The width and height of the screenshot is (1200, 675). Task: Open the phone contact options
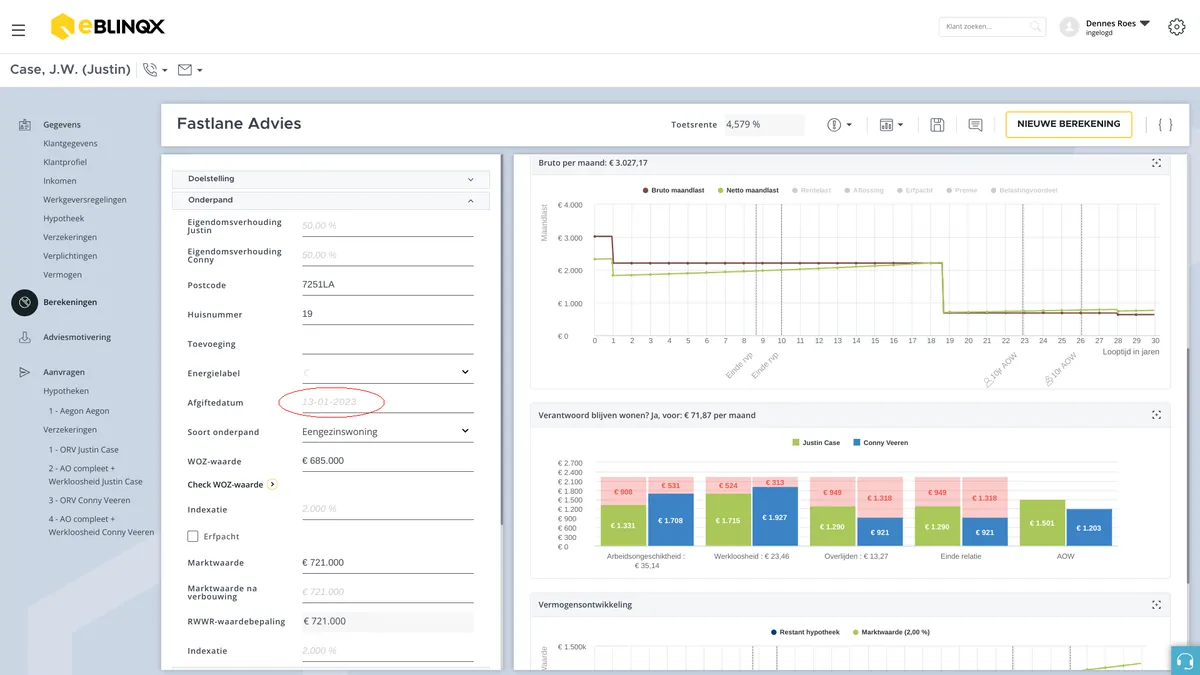(x=155, y=70)
